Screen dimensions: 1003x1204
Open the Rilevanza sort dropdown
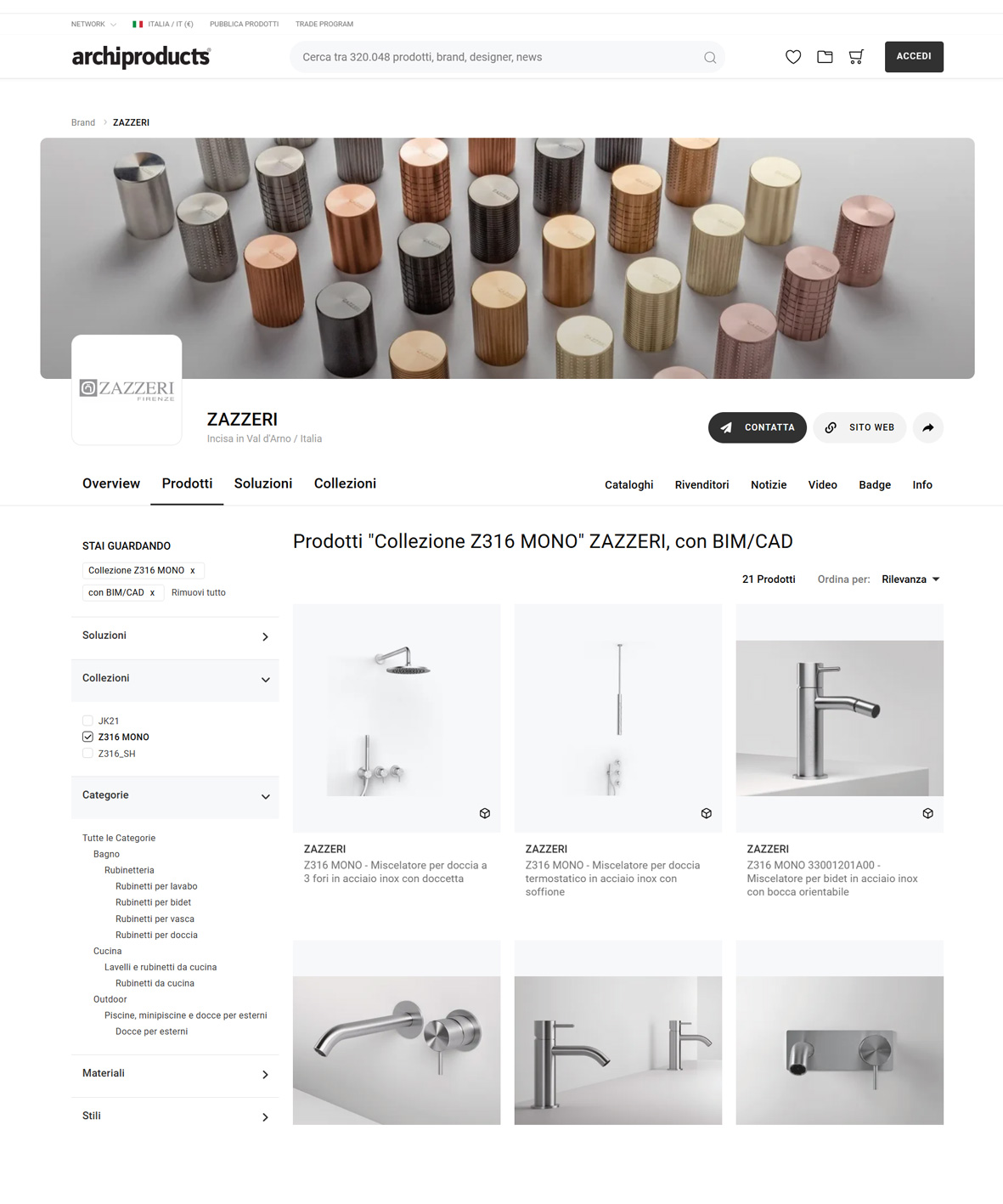coord(910,579)
